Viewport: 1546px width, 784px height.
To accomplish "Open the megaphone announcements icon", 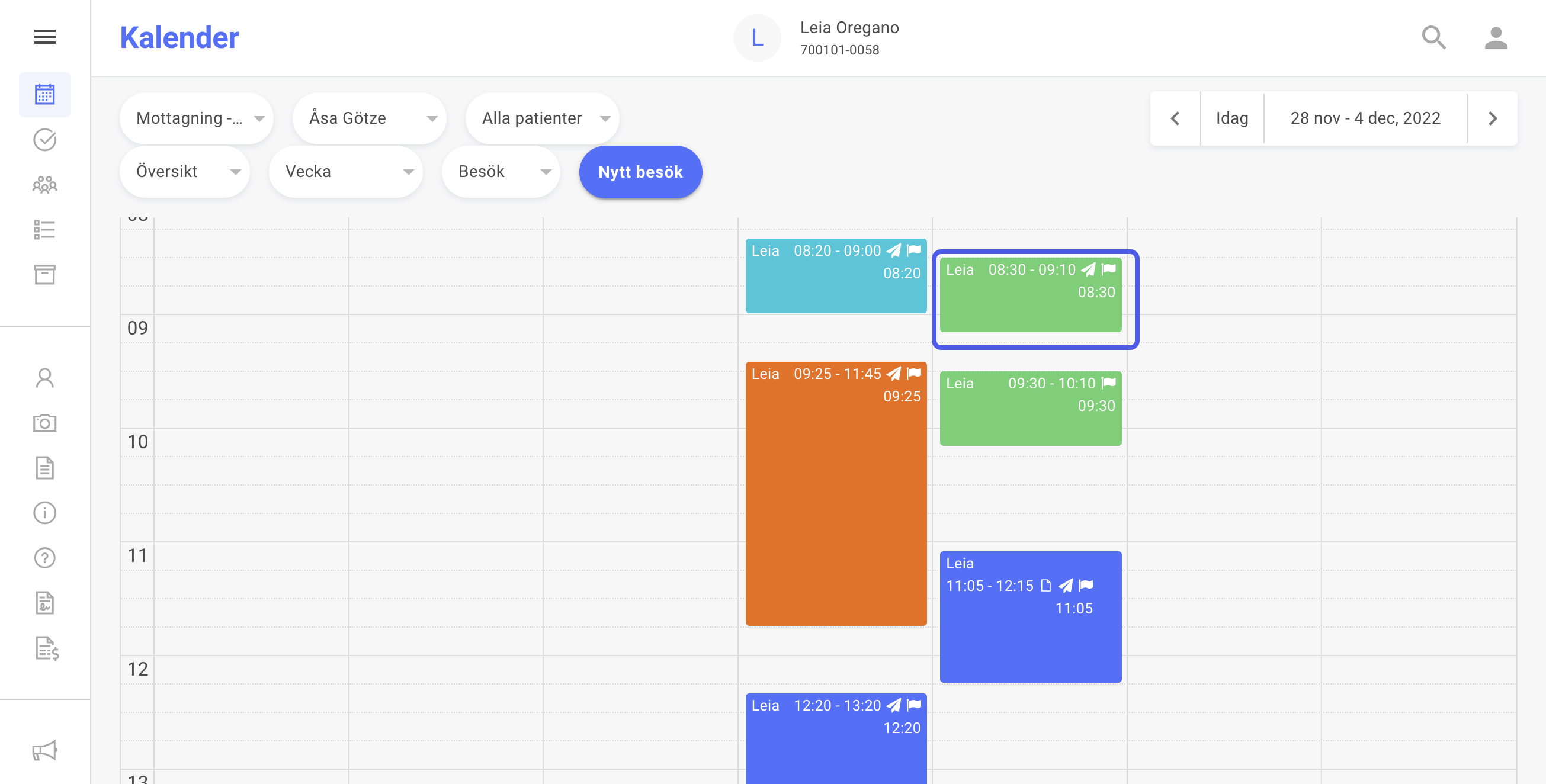I will pos(45,750).
